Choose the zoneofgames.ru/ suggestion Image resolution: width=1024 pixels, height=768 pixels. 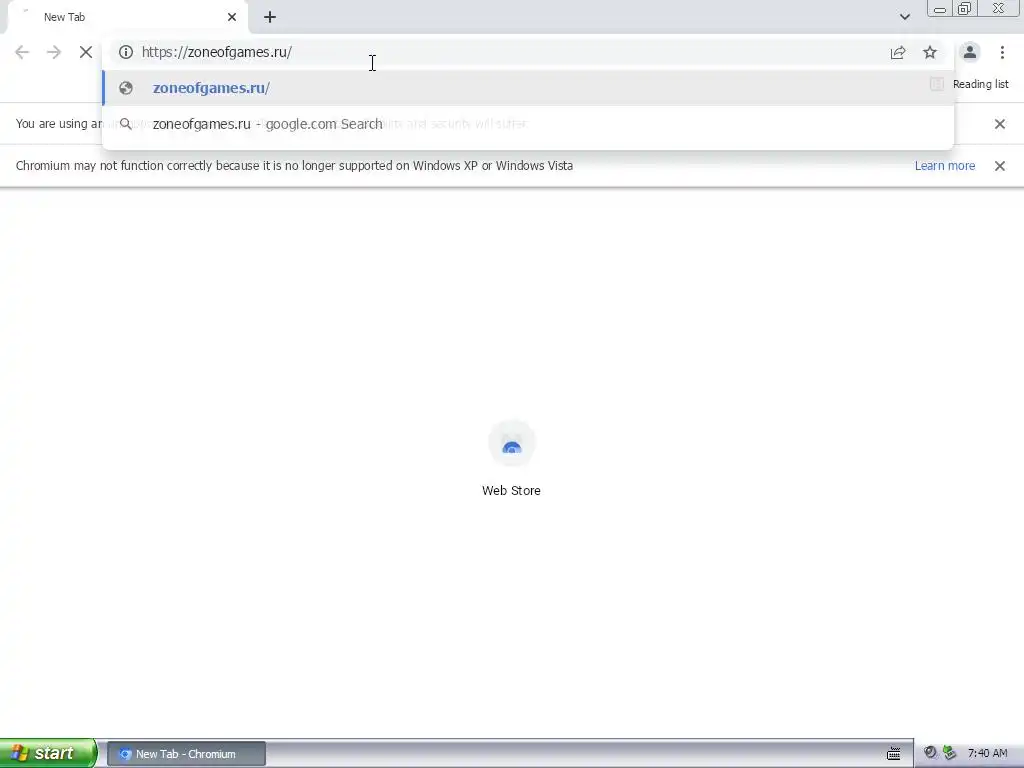coord(528,88)
